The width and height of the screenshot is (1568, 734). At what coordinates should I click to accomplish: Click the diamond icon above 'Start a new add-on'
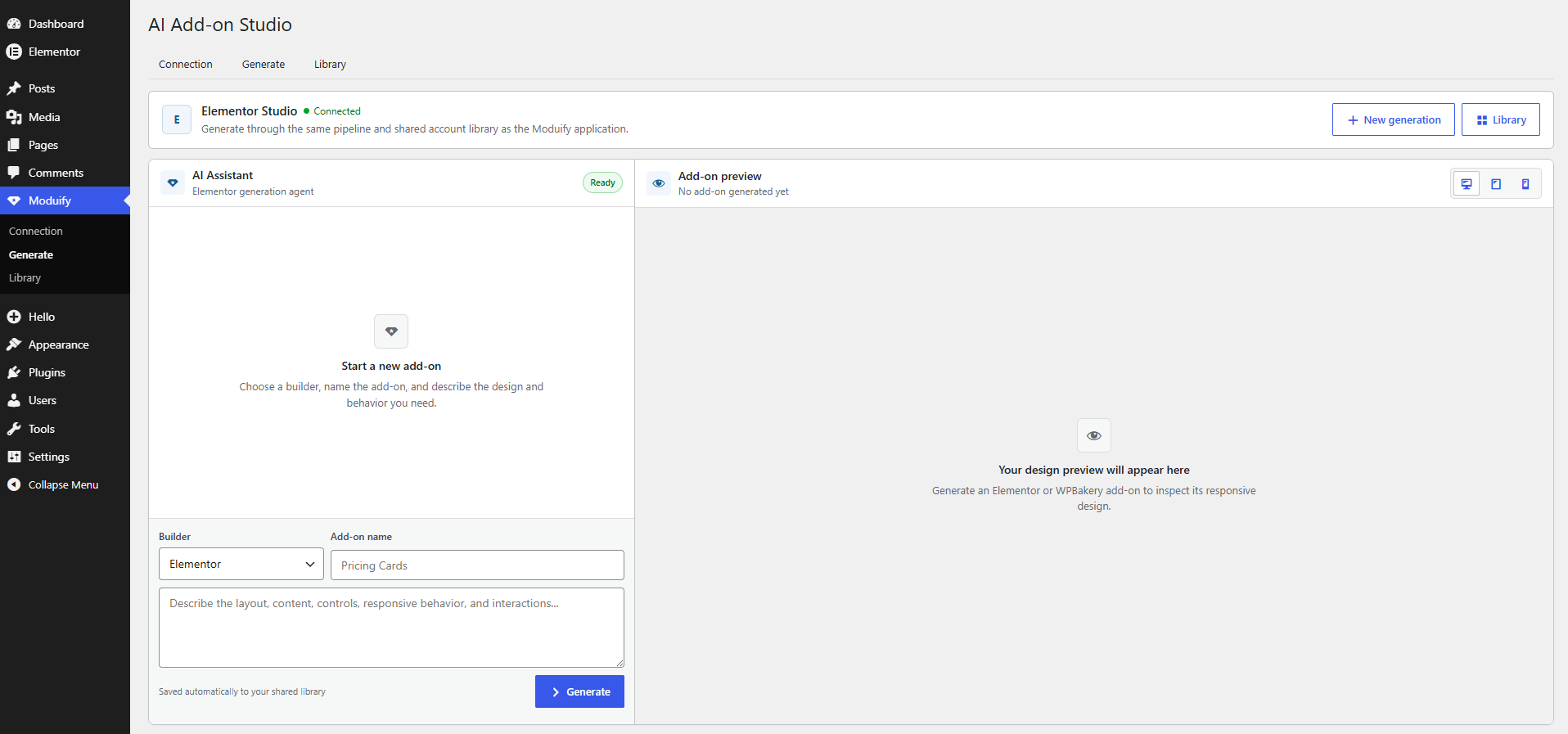tap(391, 331)
